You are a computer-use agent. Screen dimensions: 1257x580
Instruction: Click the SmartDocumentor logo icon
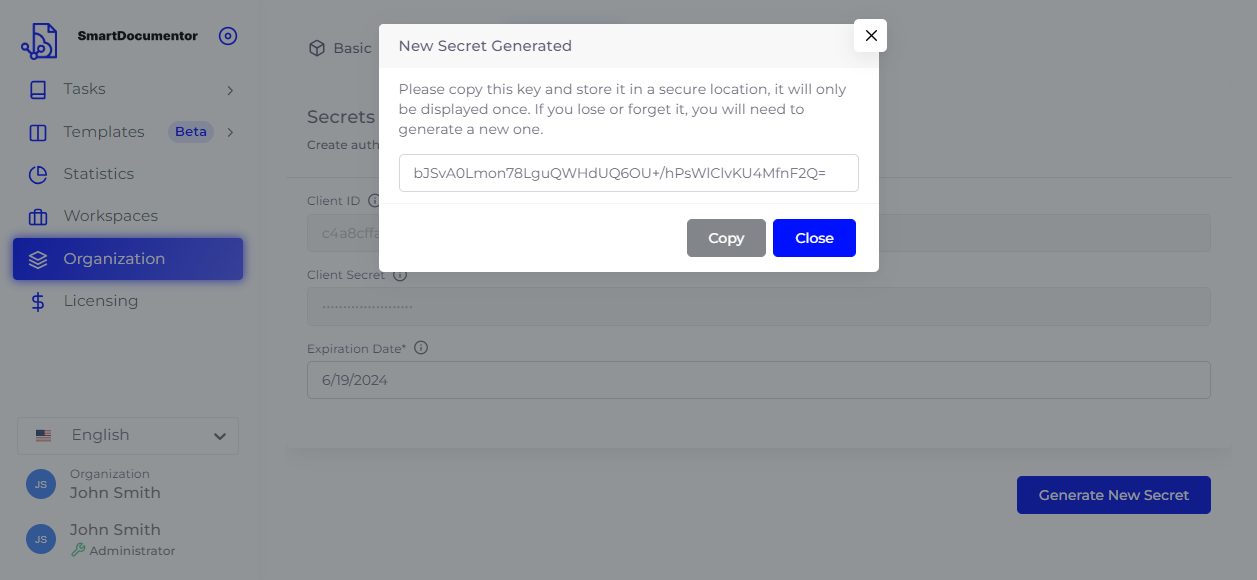[39, 40]
